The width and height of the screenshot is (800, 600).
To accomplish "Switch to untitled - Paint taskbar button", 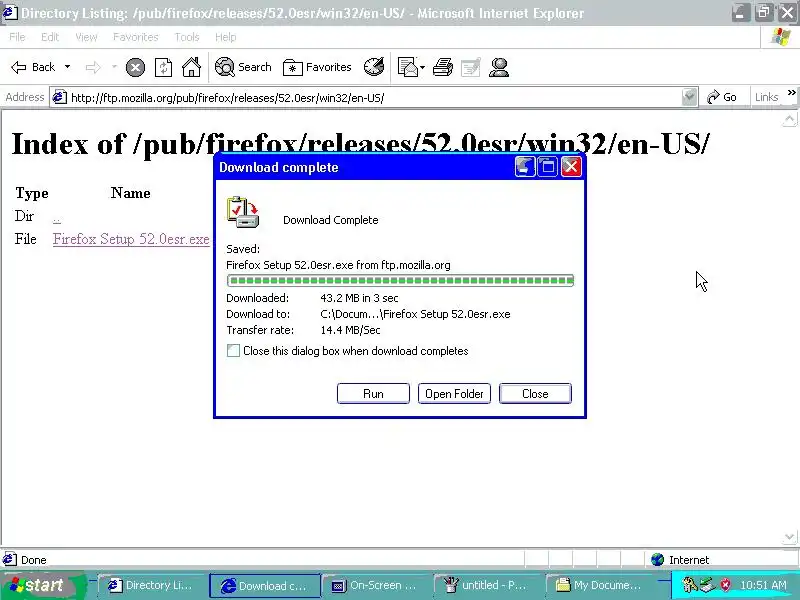I will (x=487, y=585).
